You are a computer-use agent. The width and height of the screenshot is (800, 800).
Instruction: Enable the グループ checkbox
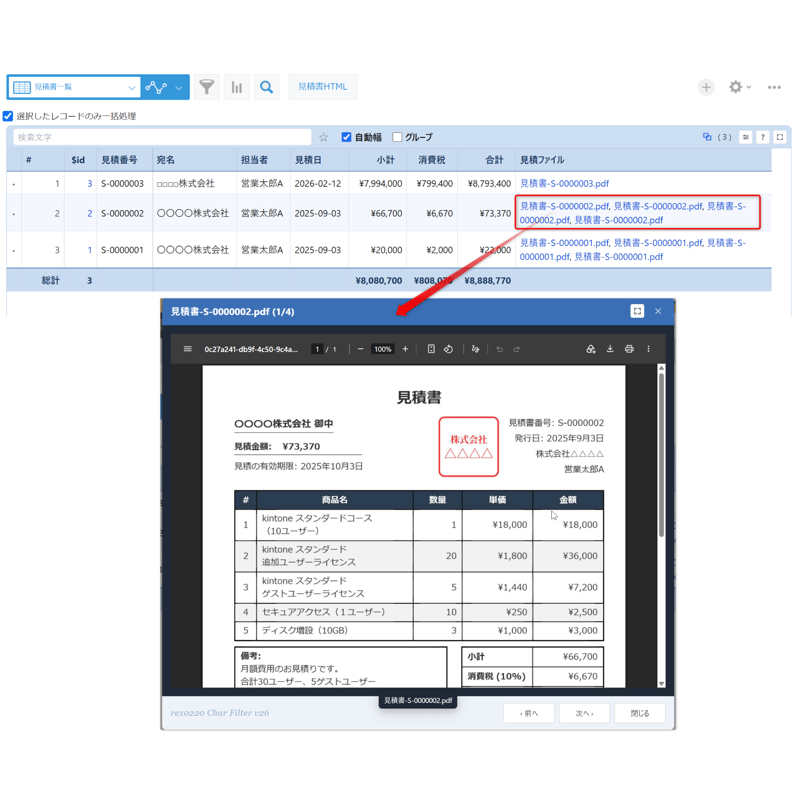point(397,137)
